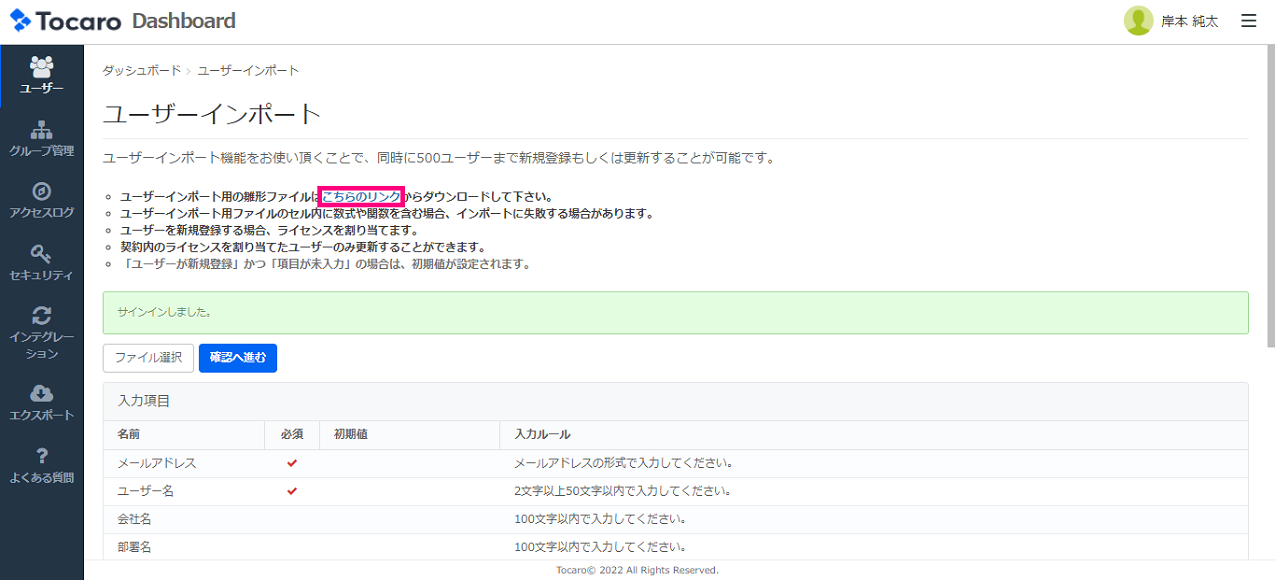Open the hamburger menu at top right
The width and height of the screenshot is (1275, 580).
[x=1248, y=21]
